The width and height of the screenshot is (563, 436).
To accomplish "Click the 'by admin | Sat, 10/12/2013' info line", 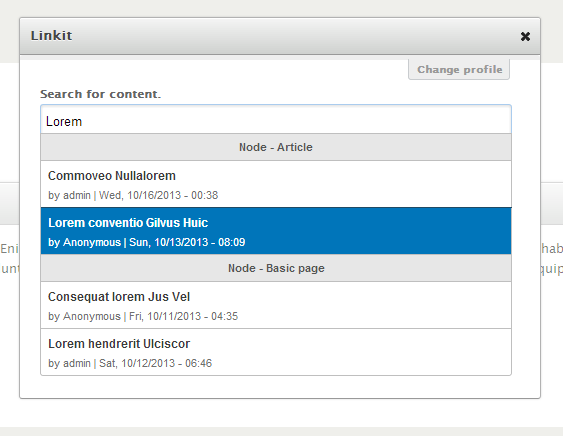I will [x=130, y=363].
